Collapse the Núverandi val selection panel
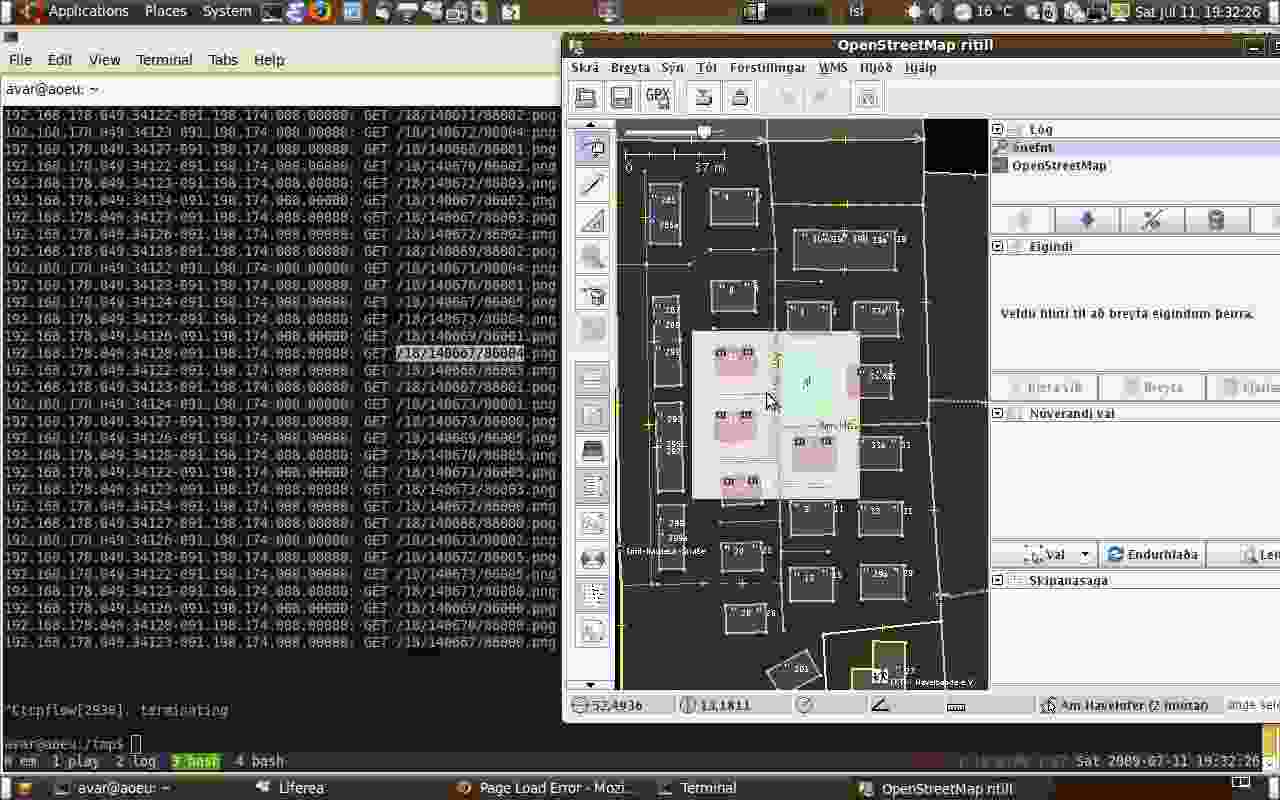 coord(997,413)
